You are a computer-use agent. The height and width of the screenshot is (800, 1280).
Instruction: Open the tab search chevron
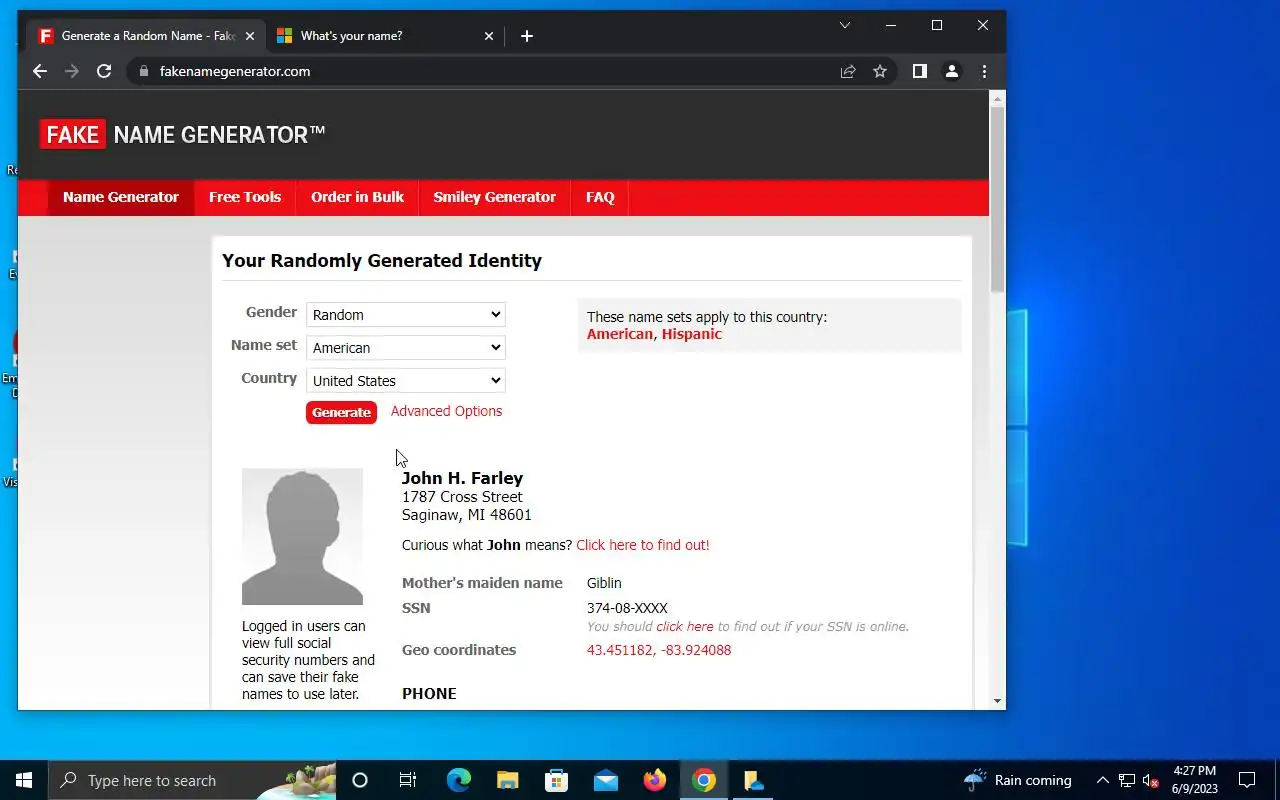[845, 25]
